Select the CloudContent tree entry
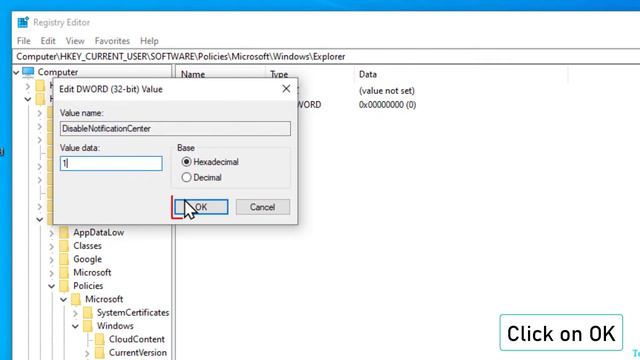The image size is (640, 360). [x=136, y=340]
